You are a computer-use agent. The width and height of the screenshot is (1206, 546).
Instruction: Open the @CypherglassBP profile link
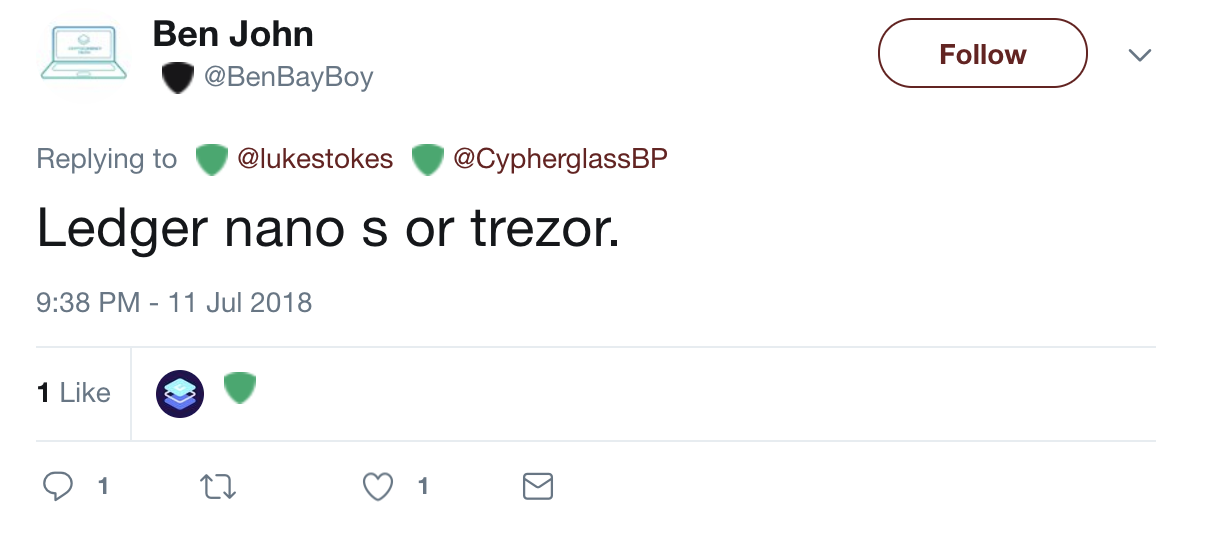point(560,159)
